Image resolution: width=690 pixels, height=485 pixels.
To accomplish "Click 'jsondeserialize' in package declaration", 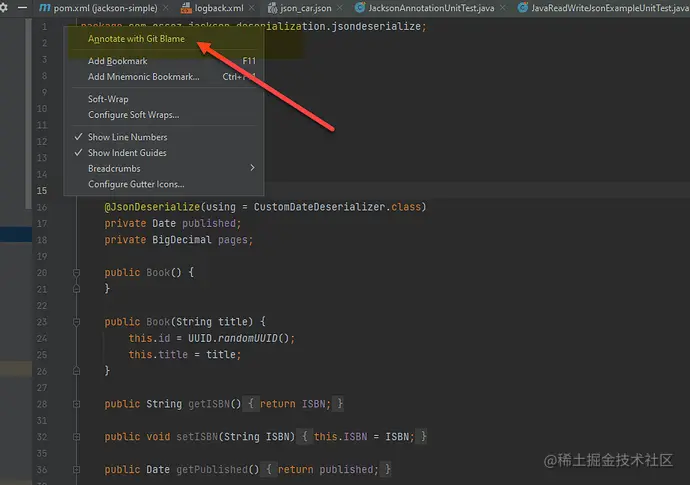I will pyautogui.click(x=376, y=26).
